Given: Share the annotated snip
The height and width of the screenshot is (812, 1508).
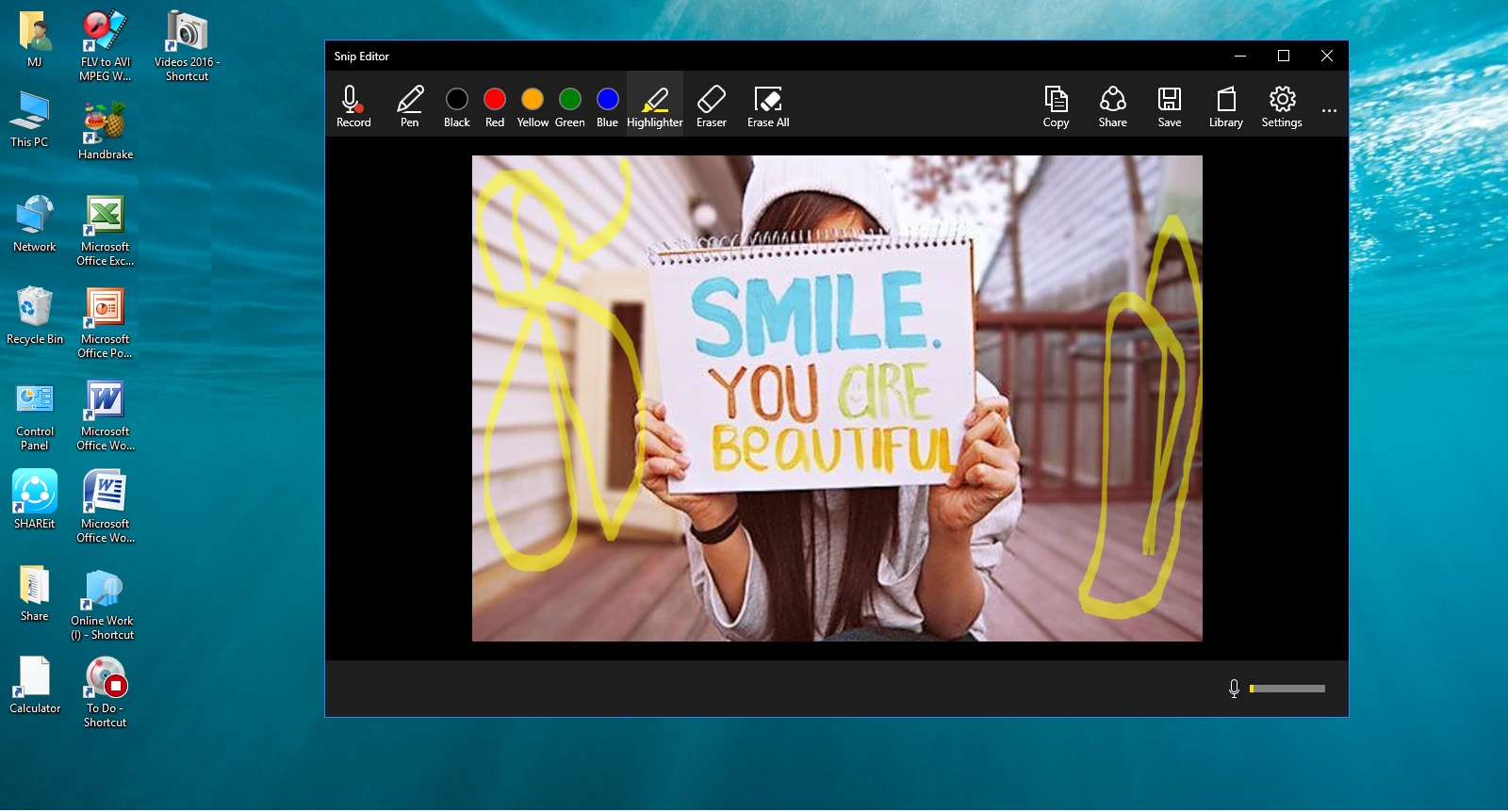Looking at the screenshot, I should coord(1113,106).
